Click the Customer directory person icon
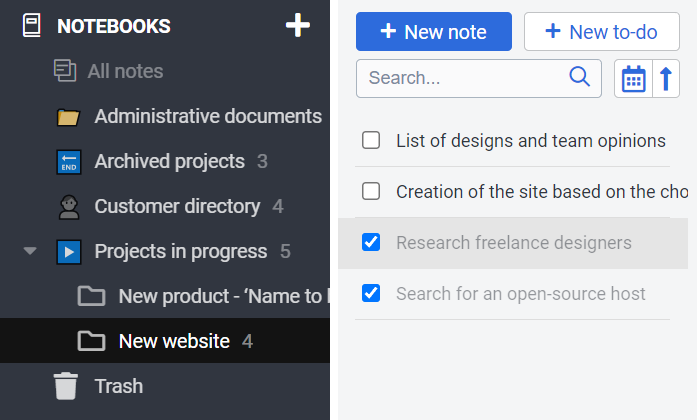 click(68, 207)
